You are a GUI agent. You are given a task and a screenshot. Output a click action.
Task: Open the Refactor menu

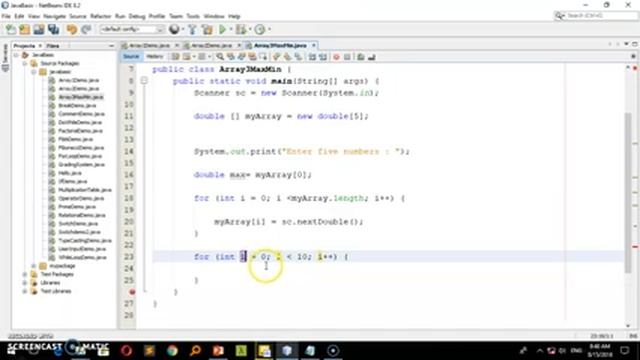tap(100, 16)
